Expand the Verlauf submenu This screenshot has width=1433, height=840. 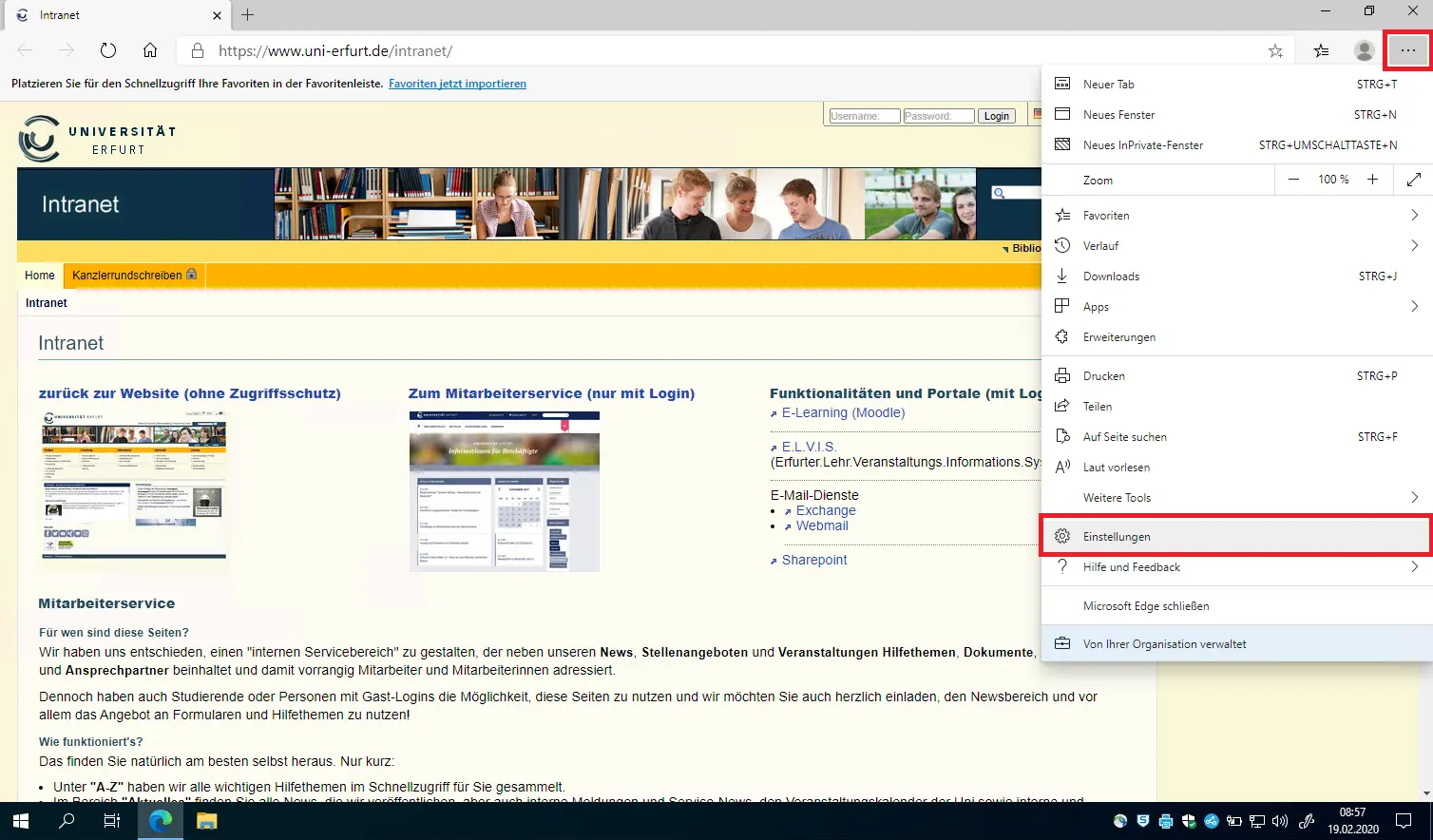tap(1235, 246)
